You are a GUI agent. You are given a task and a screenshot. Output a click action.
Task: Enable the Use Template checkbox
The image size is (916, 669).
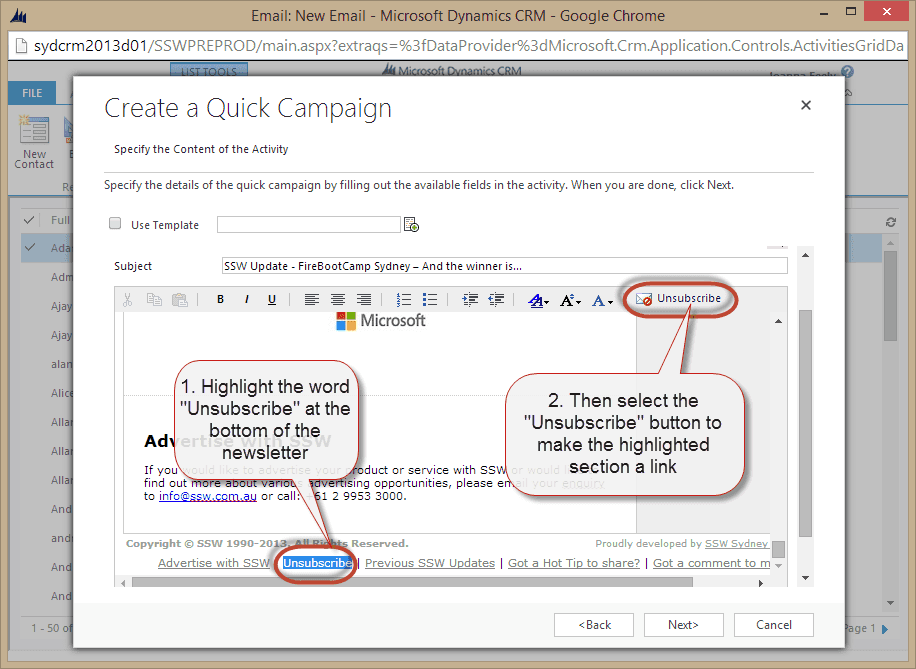tap(115, 224)
